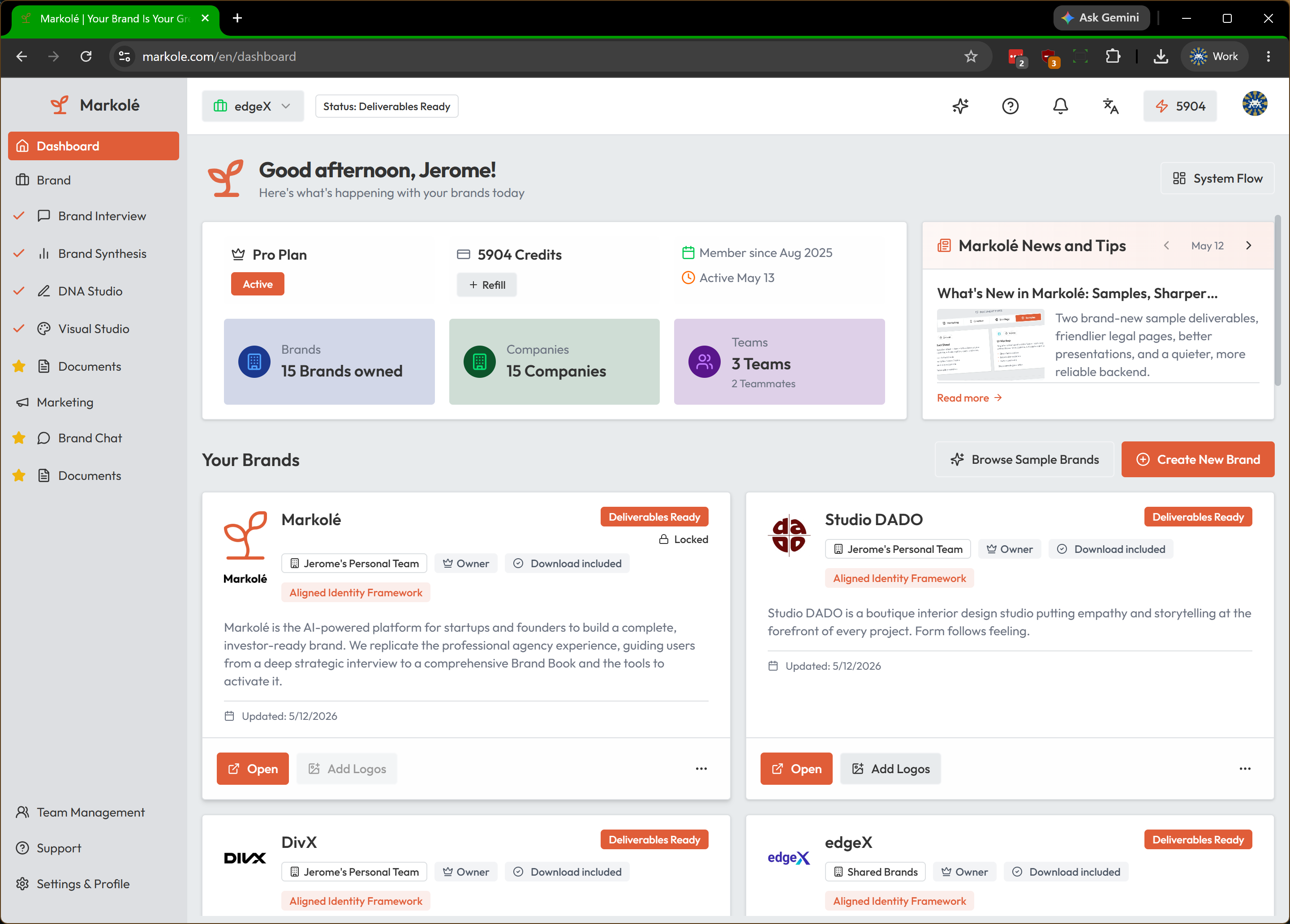Open the 3 Teams card

pos(779,362)
